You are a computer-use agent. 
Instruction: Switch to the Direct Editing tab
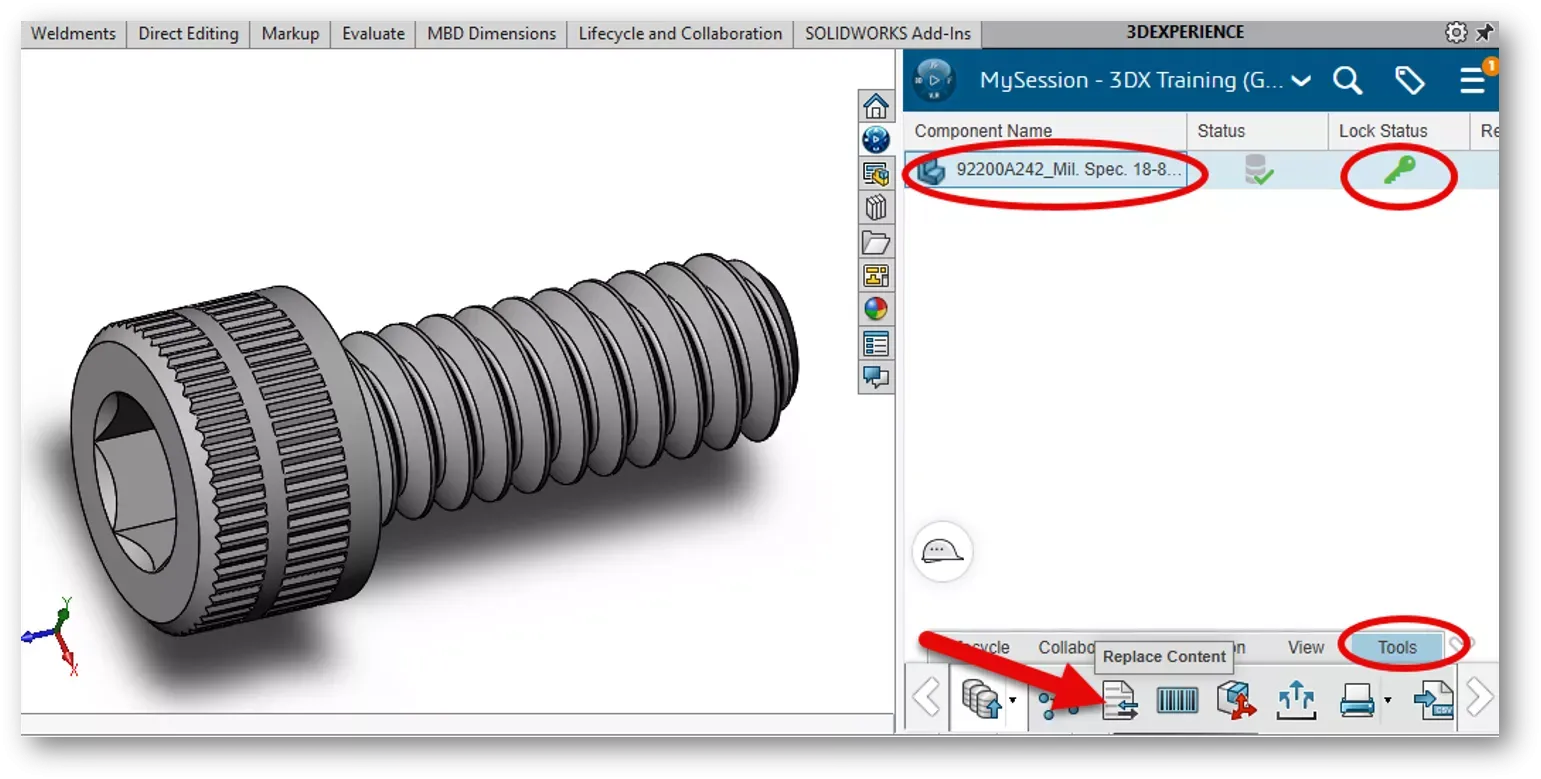[x=188, y=33]
